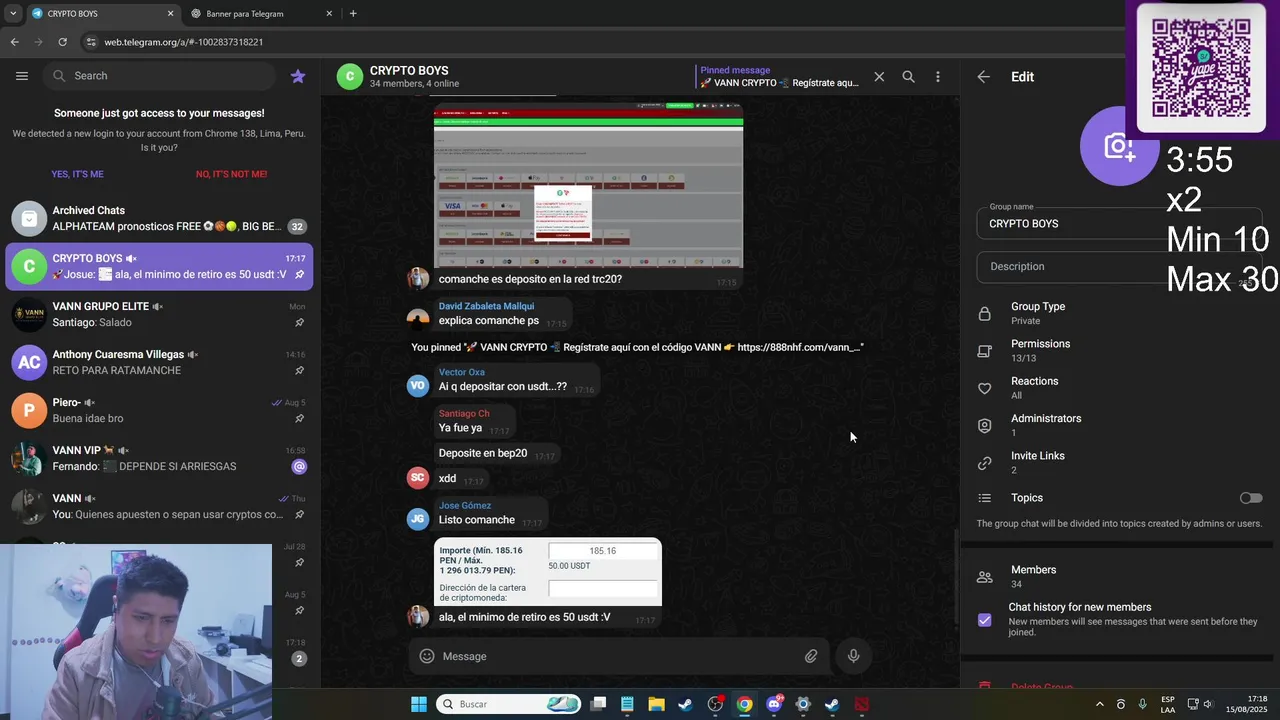Viewport: 1280px width, 720px height.
Task: Open the pinned VANN CRYPTO message
Action: pyautogui.click(x=779, y=77)
